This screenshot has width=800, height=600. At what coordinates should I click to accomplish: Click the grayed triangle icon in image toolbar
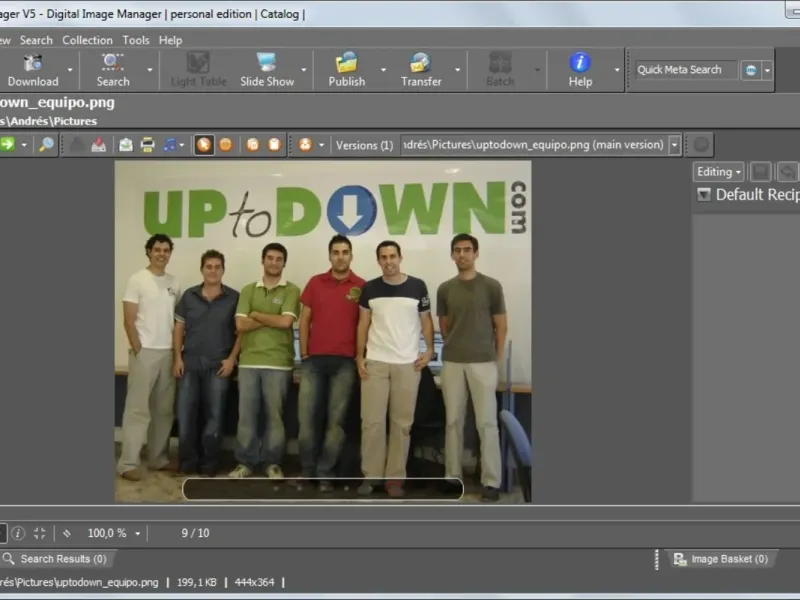point(77,145)
